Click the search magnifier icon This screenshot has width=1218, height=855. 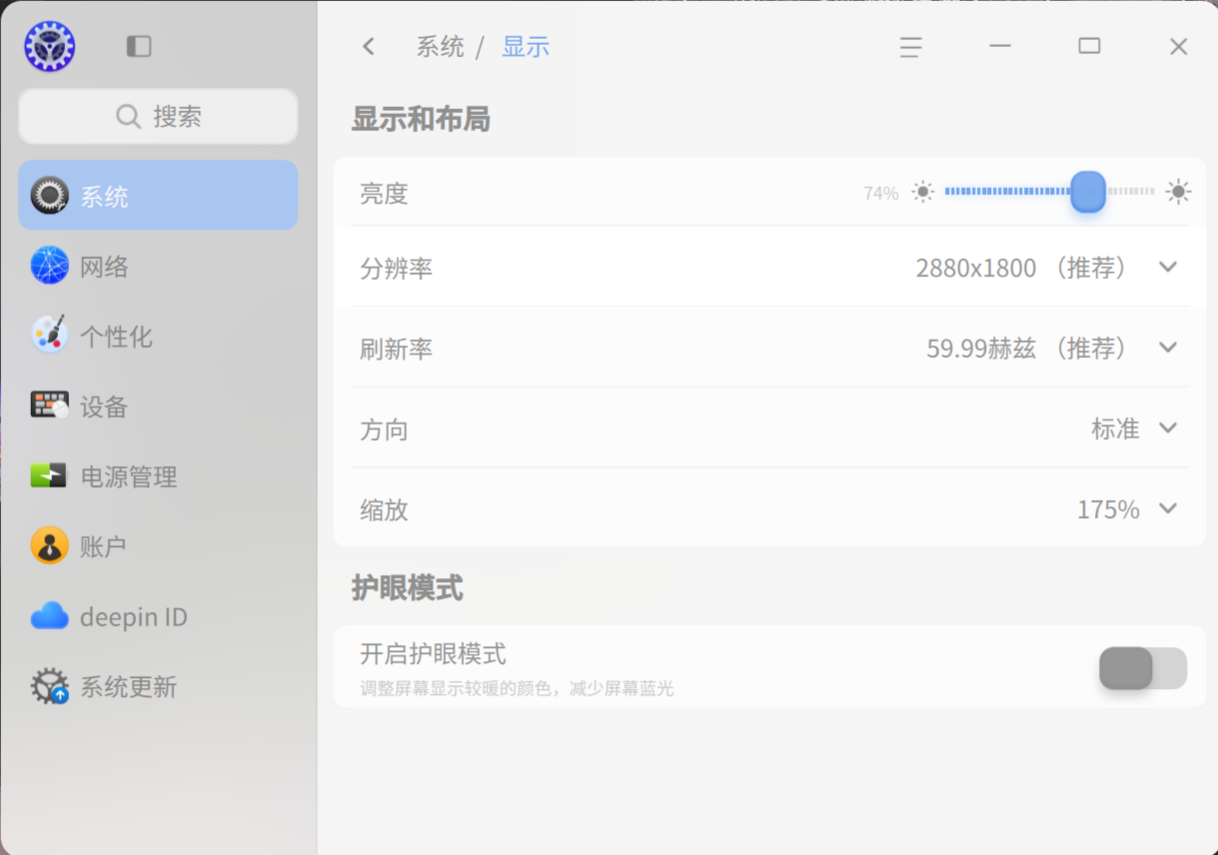(128, 116)
